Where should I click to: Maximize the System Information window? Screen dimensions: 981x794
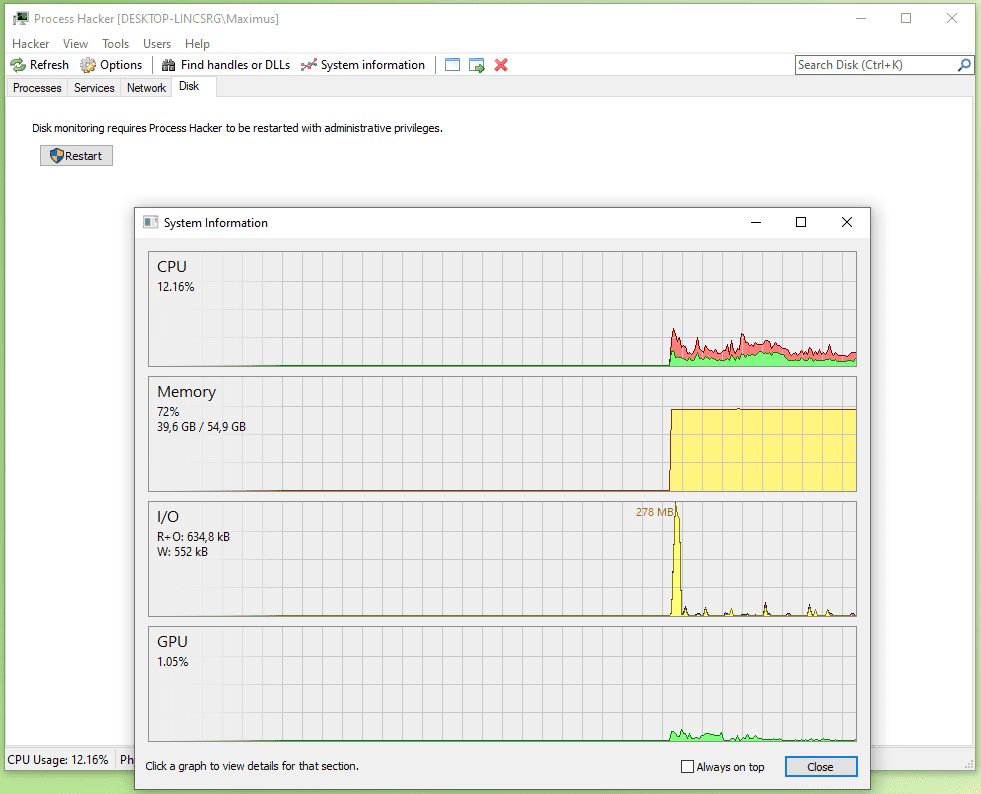tap(801, 222)
